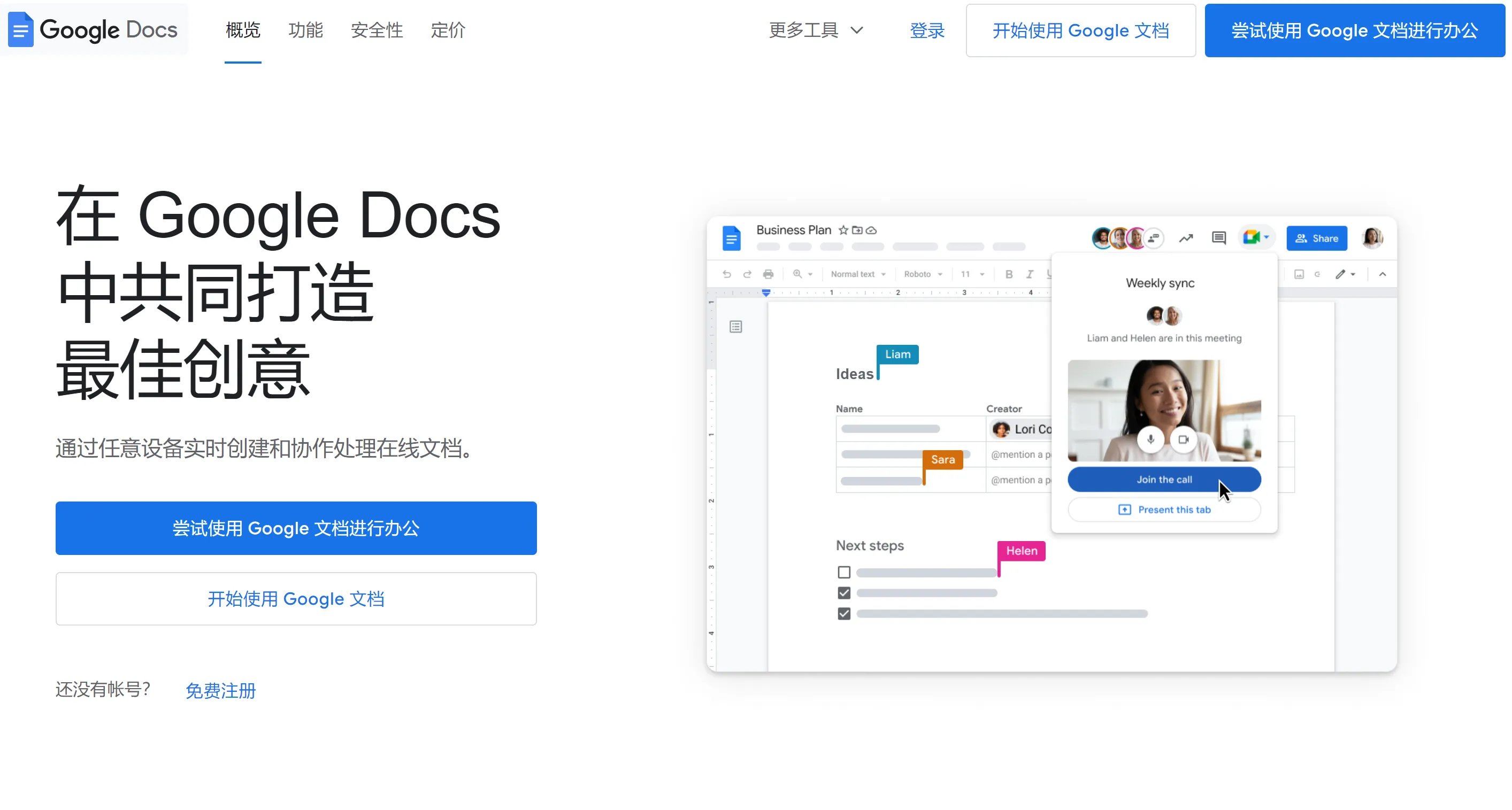Click the outlined 开始使用 Google 文档 button below
This screenshot has width=1512, height=810.
point(296,598)
